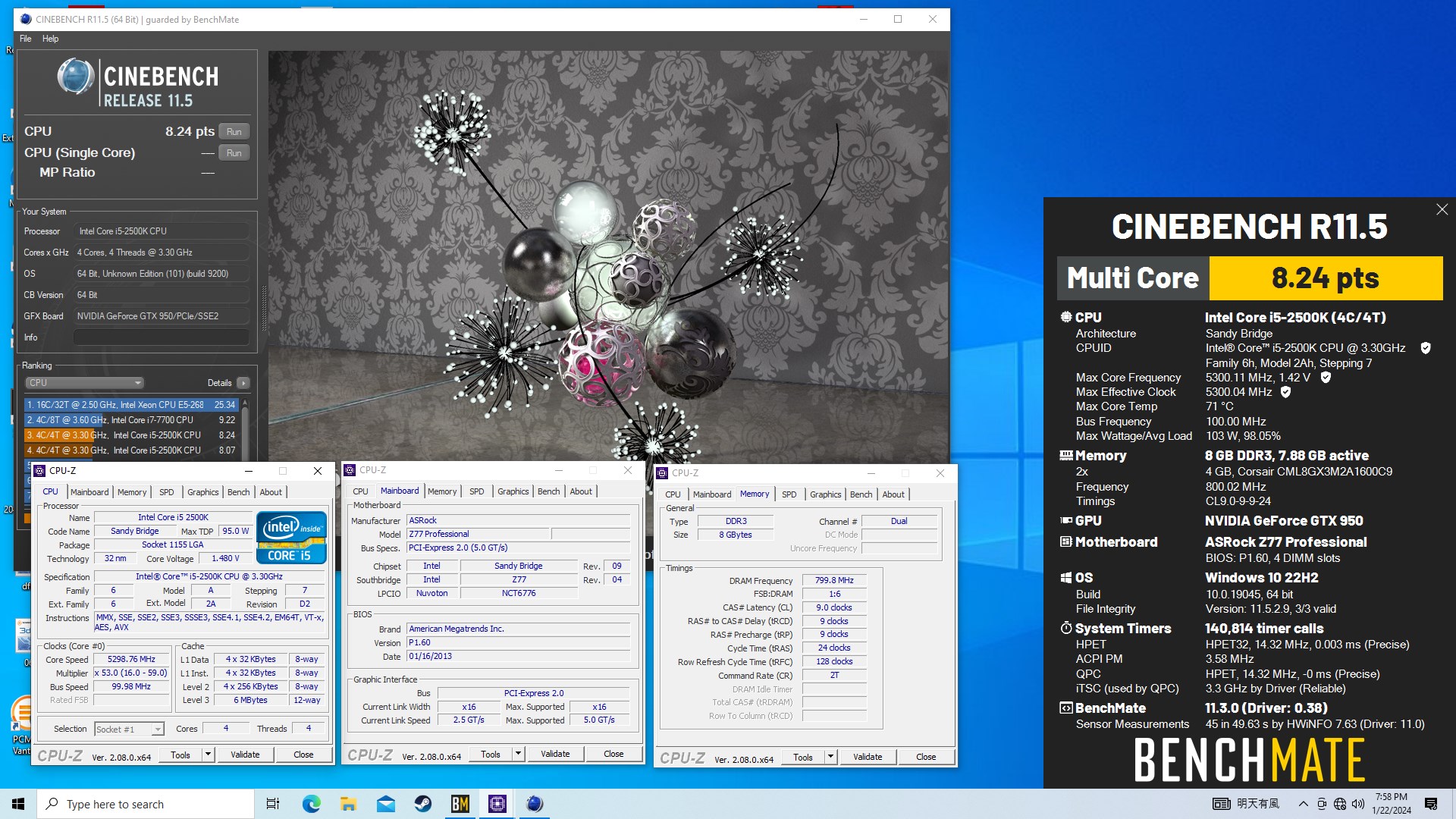Run the CPU (Single Core) test

coord(234,153)
